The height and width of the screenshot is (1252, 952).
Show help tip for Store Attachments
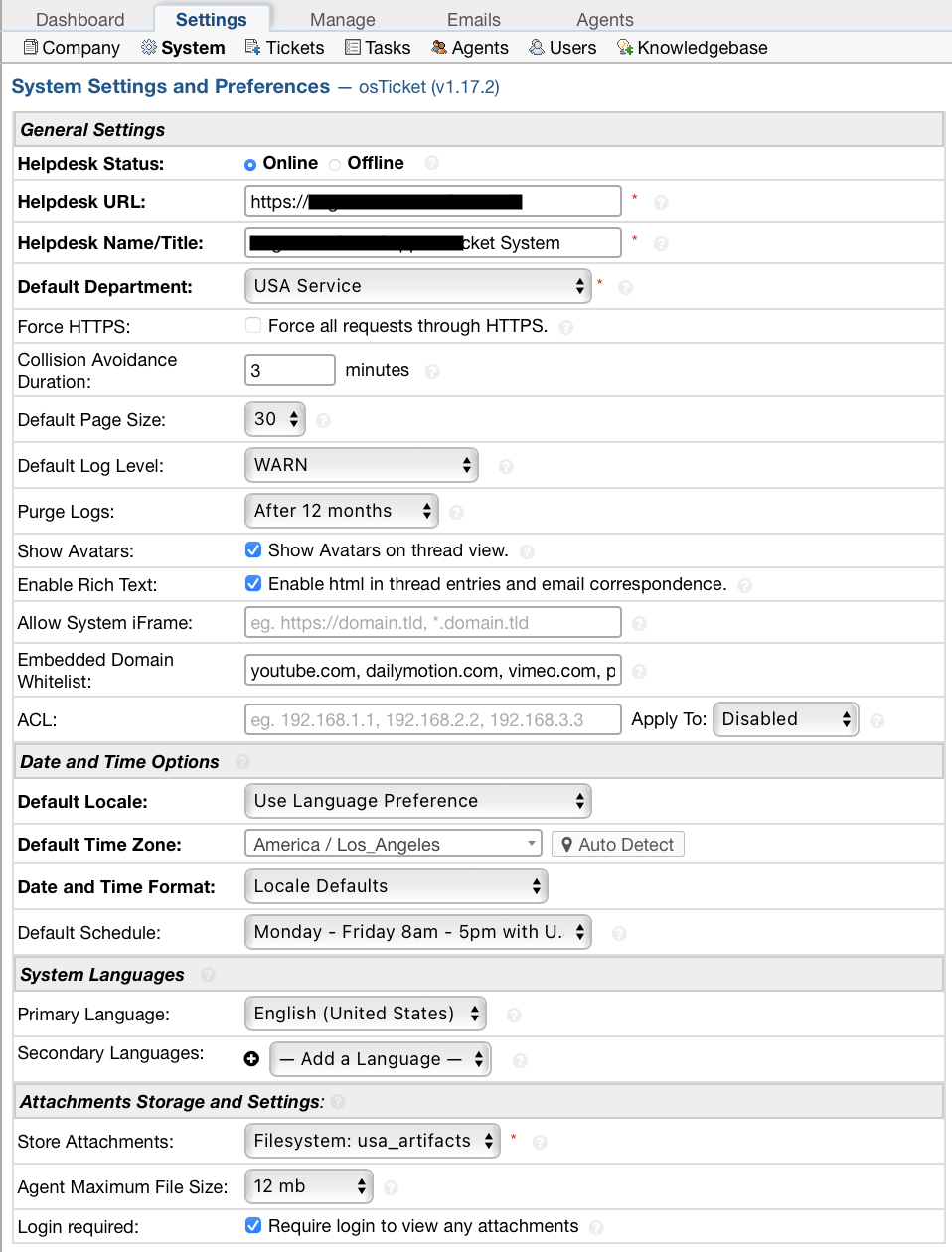point(540,1143)
